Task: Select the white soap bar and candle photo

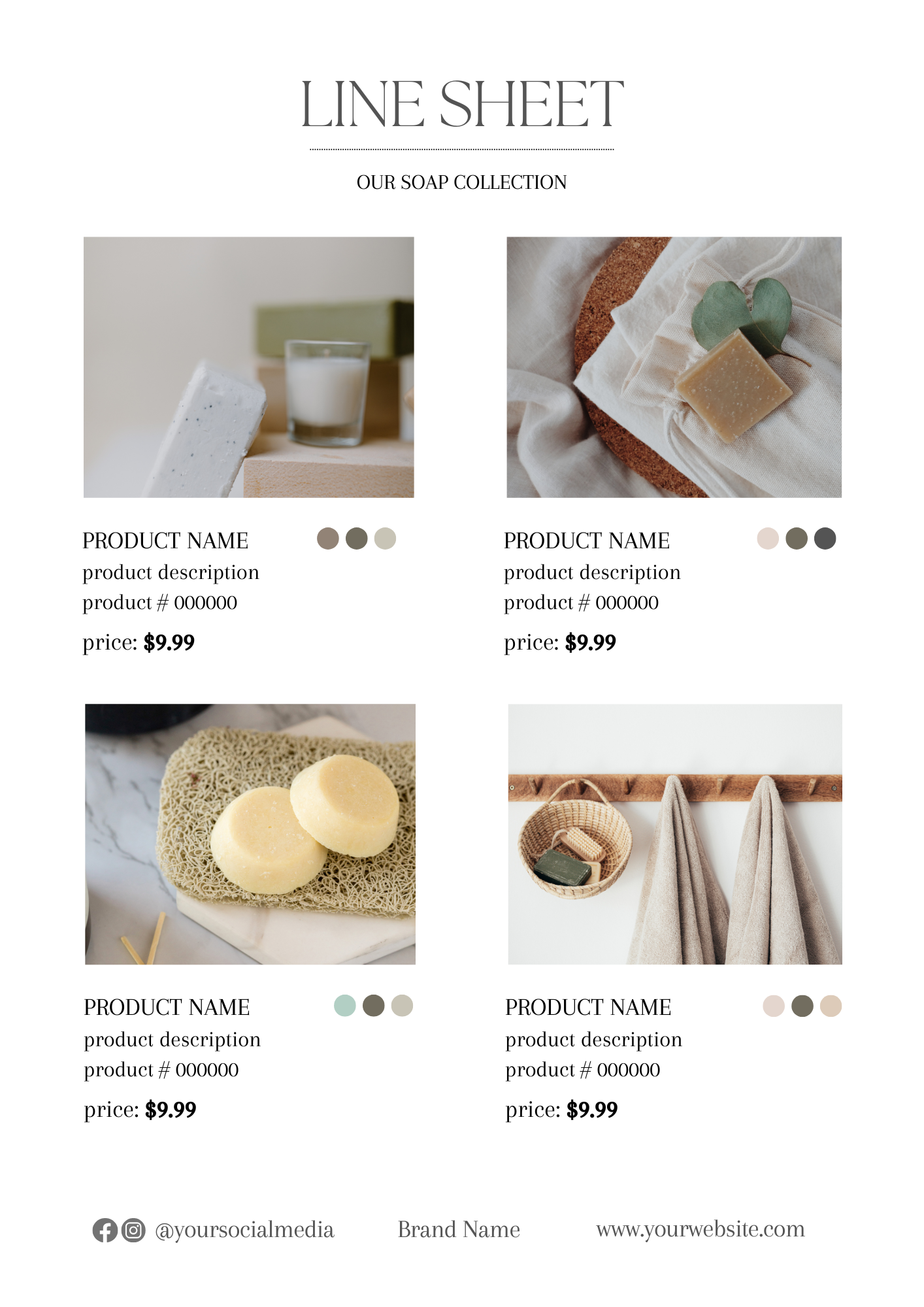Action: click(249, 367)
